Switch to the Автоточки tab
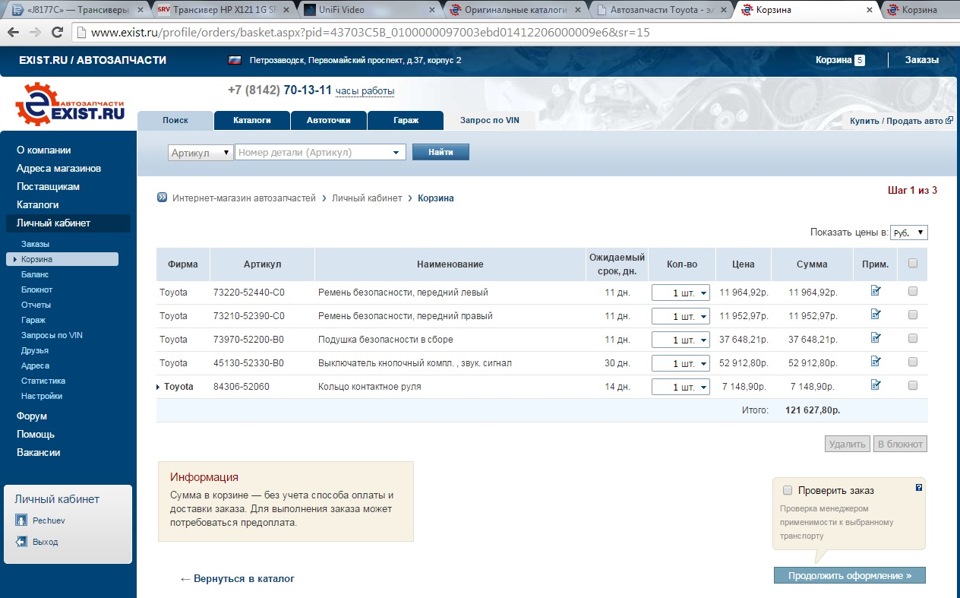The image size is (960, 598). click(329, 120)
